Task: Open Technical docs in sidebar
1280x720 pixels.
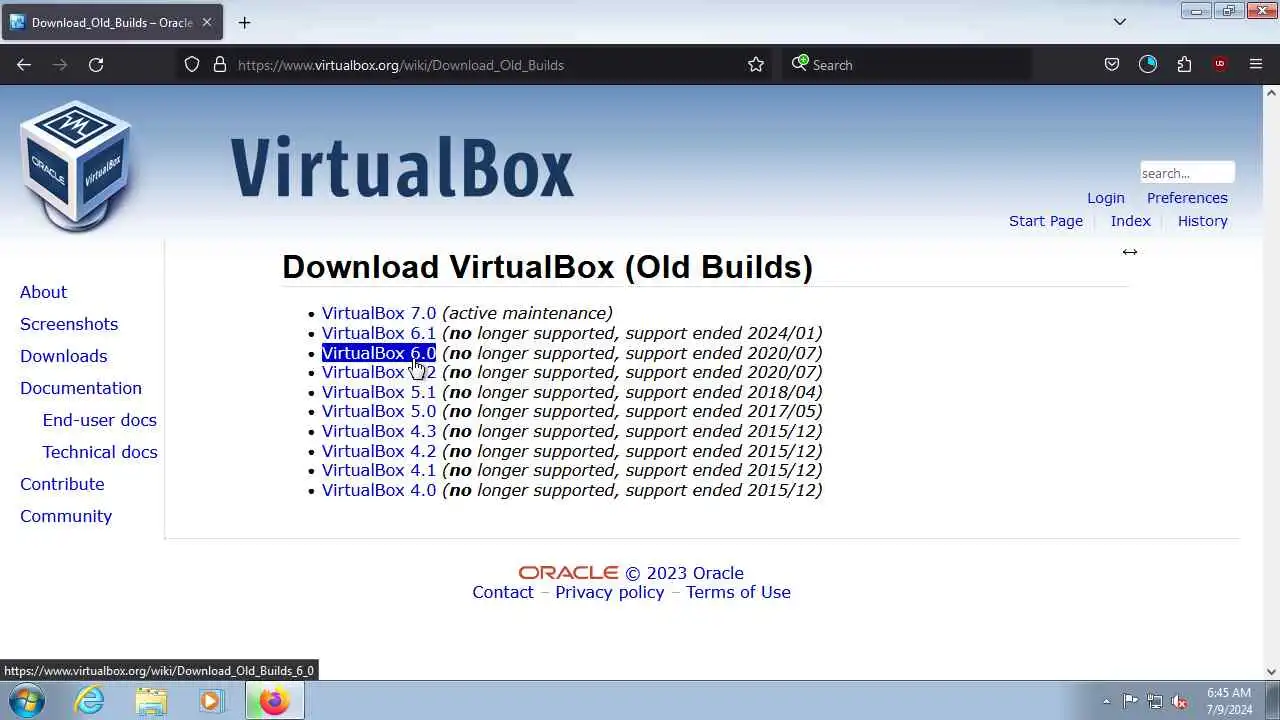Action: pyautogui.click(x=100, y=452)
